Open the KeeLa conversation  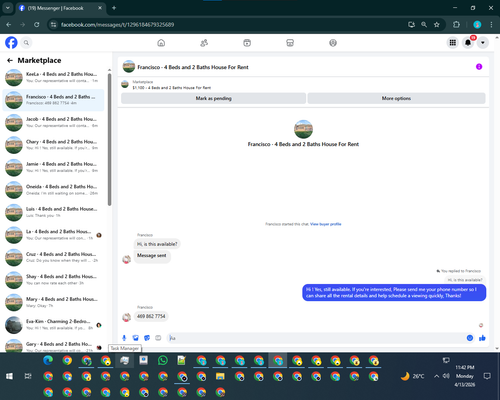point(53,77)
